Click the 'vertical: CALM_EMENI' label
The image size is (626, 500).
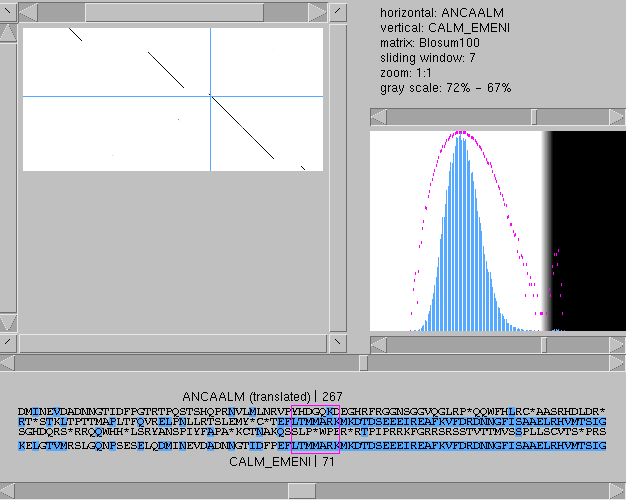coord(445,28)
